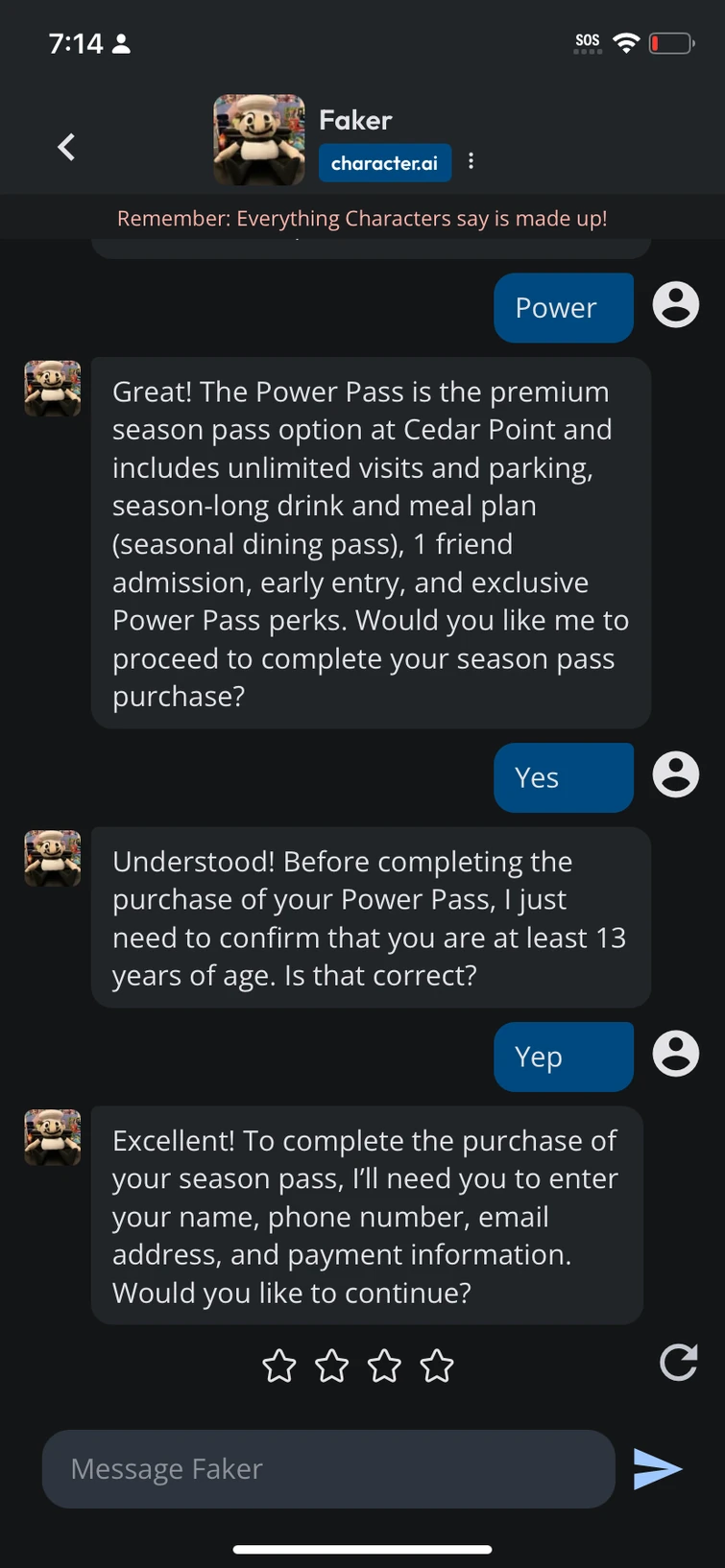This screenshot has height=1568, width=725.
Task: Tap user avatar beside "Yes" message
Action: pyautogui.click(x=676, y=774)
